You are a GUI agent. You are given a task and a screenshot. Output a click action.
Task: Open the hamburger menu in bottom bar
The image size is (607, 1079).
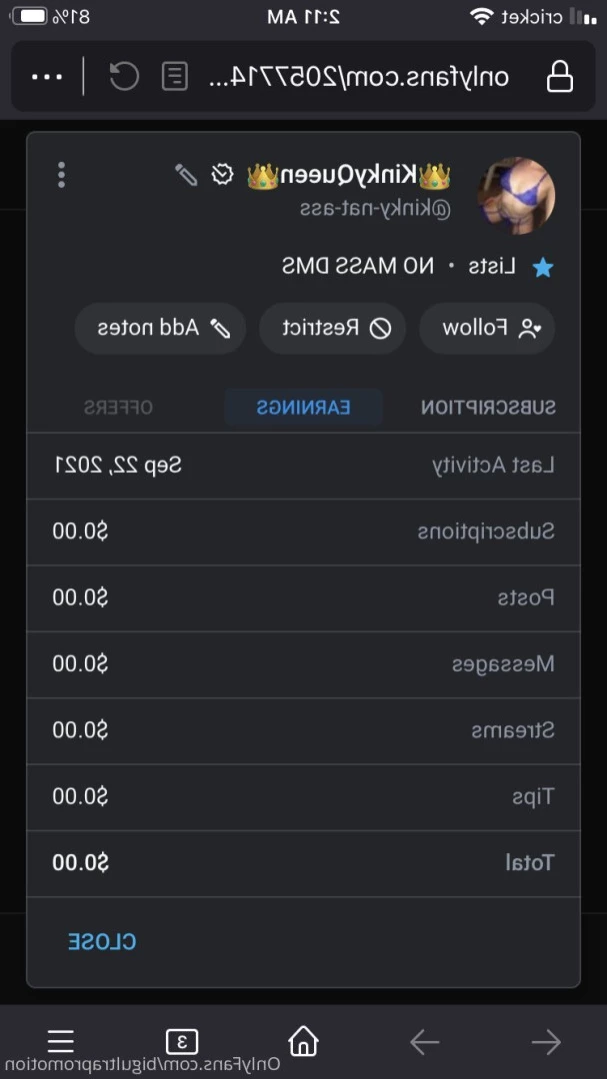coord(61,1041)
